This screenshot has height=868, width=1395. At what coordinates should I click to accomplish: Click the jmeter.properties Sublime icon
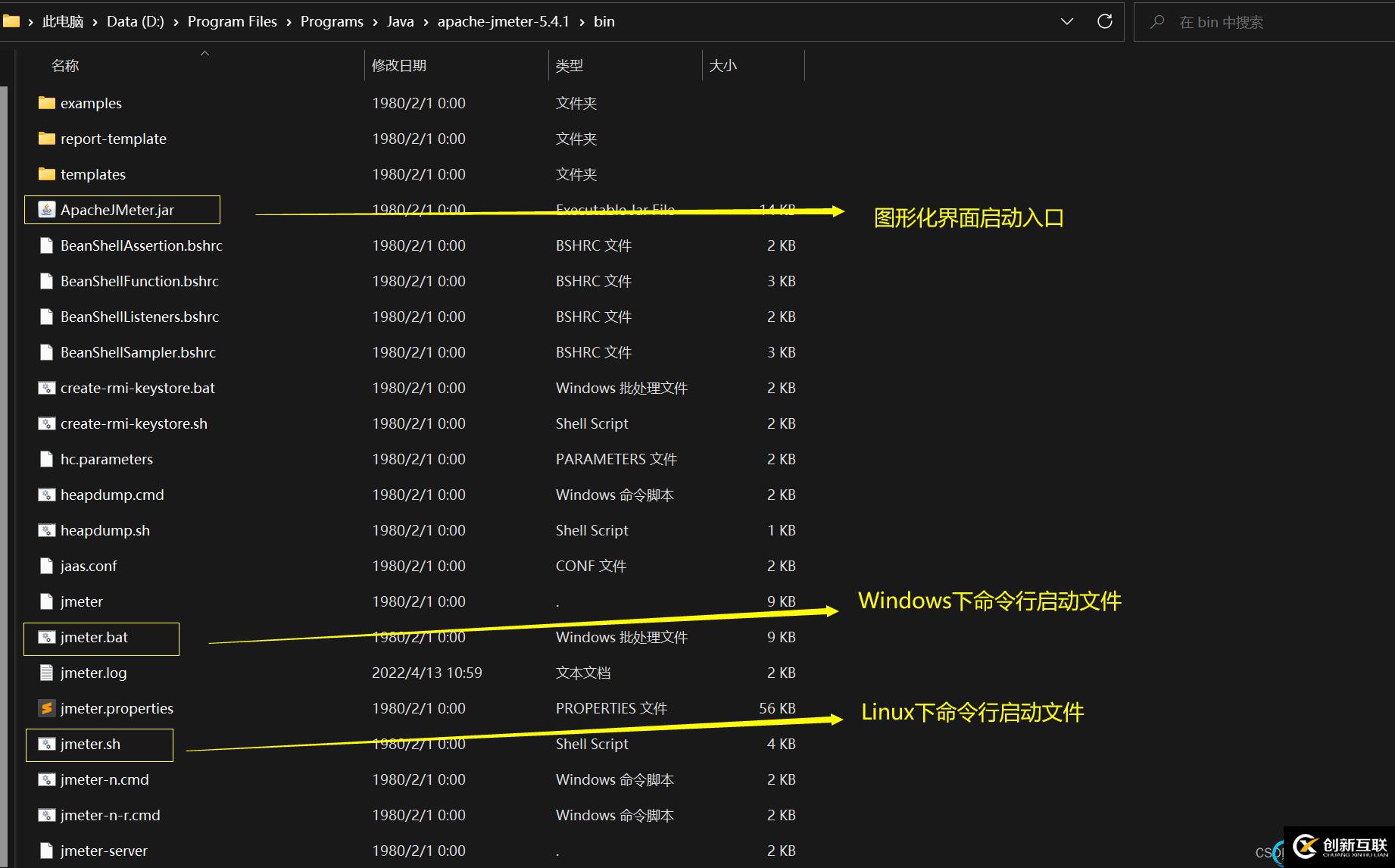(x=47, y=707)
